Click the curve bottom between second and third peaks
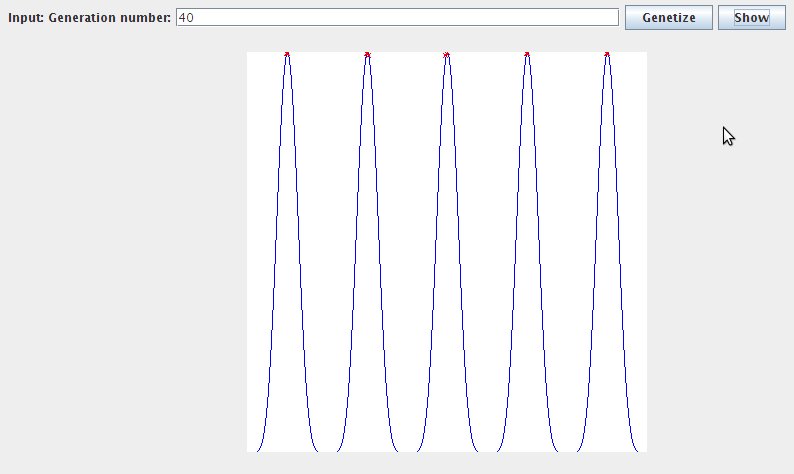The image size is (794, 474). tap(407, 451)
